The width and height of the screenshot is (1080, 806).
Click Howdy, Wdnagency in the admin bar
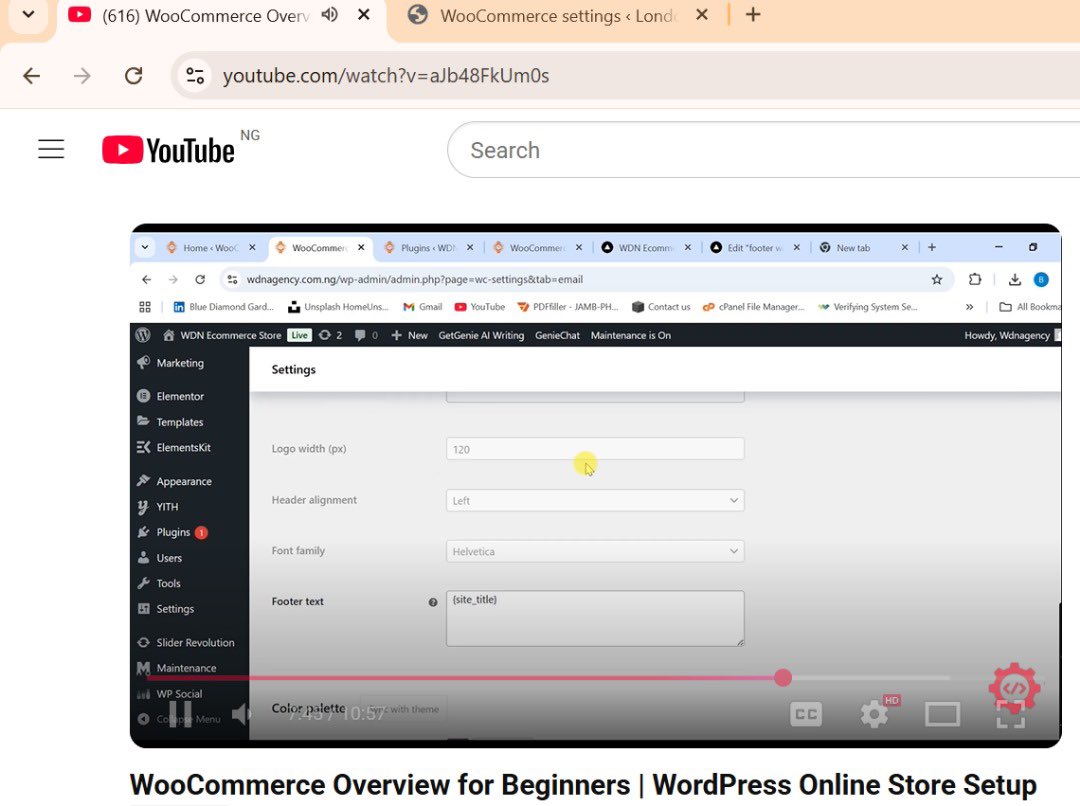coord(1007,335)
